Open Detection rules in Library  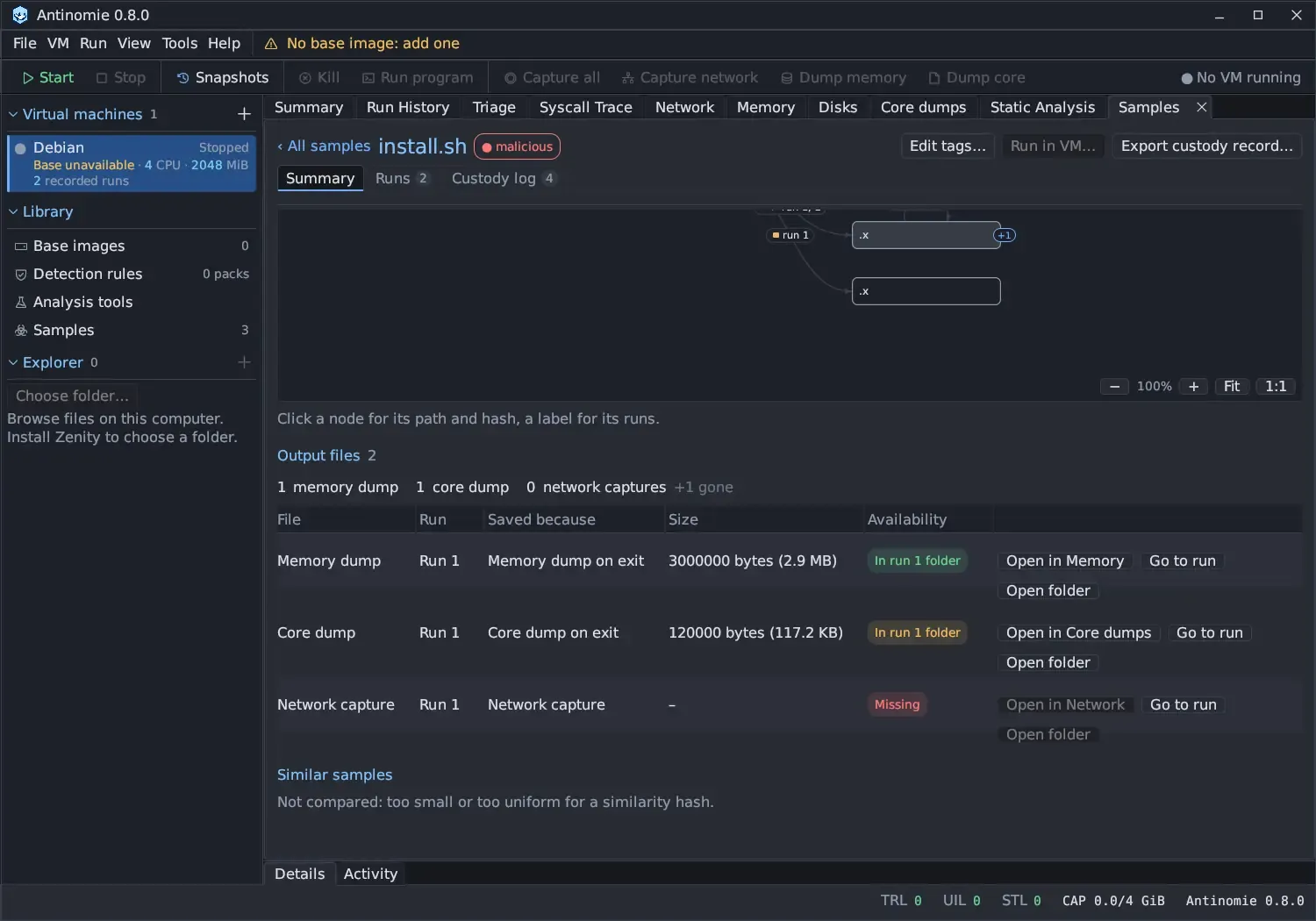click(x=132, y=274)
